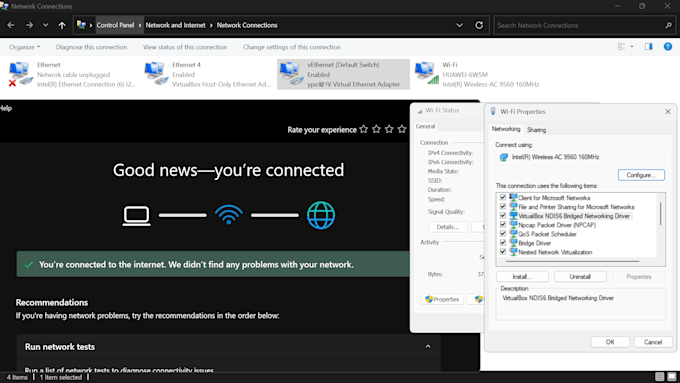
Task: Click the items list vertical scrollbar
Action: pos(660,213)
